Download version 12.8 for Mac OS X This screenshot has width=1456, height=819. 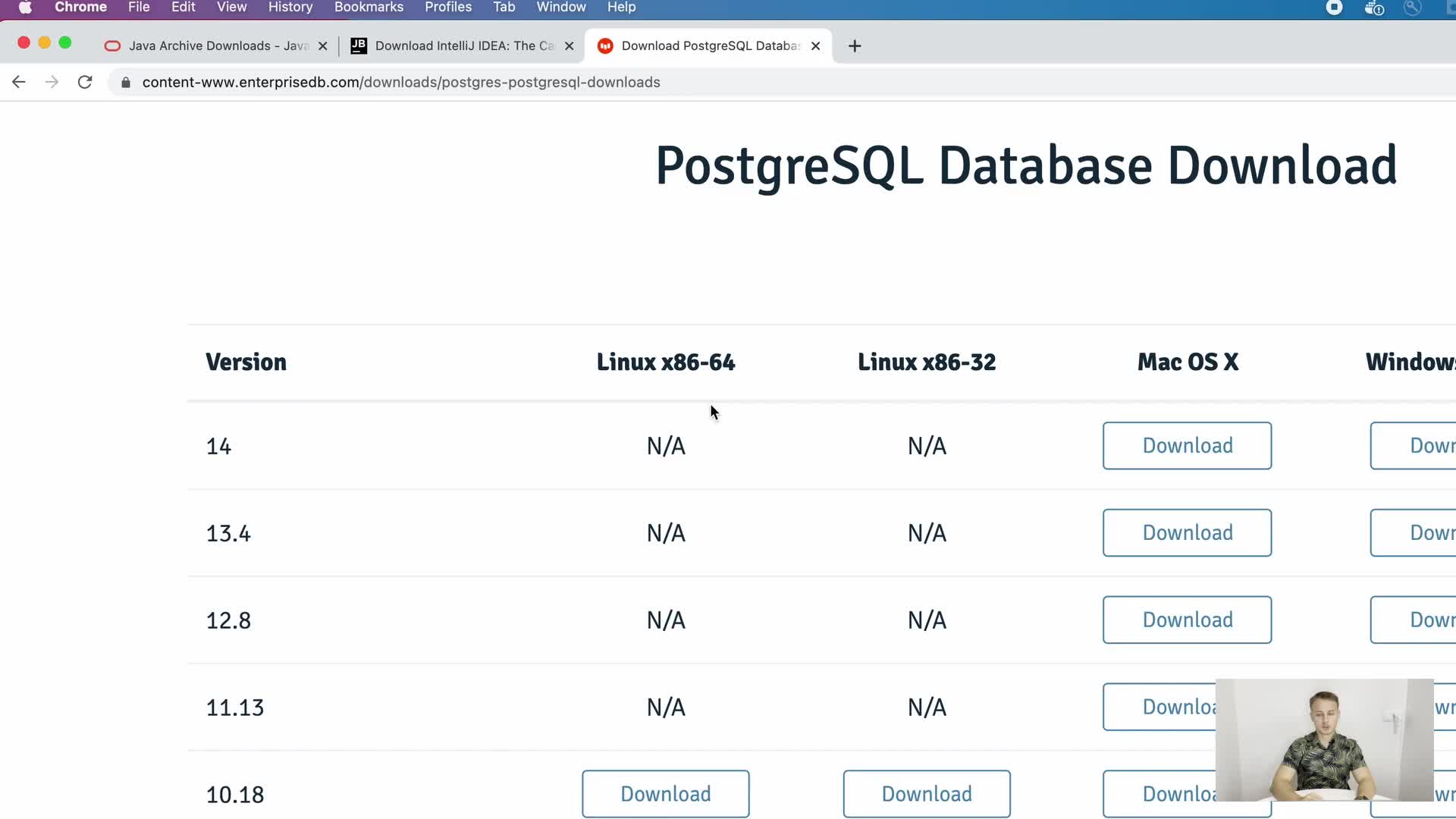(x=1187, y=620)
